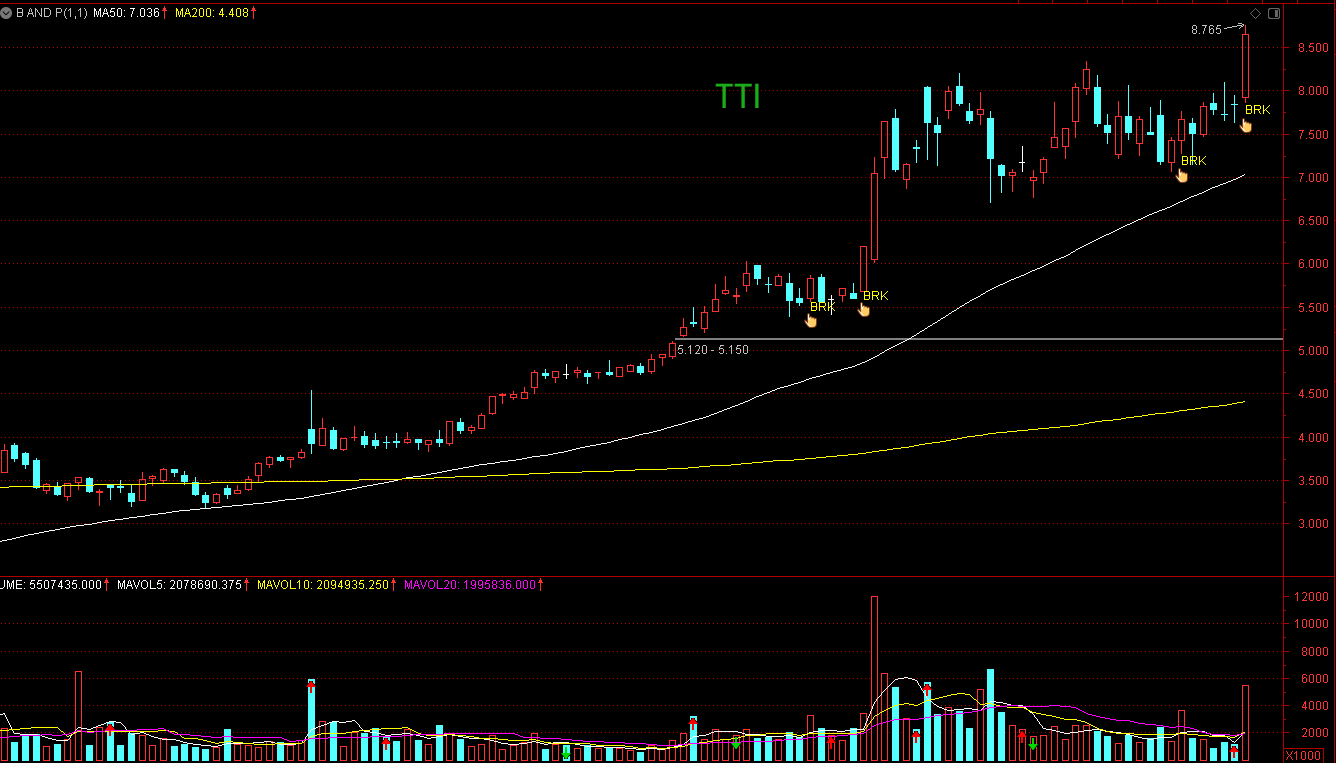1336x763 pixels.
Task: Click 8000 on the volume axis
Action: [1313, 651]
